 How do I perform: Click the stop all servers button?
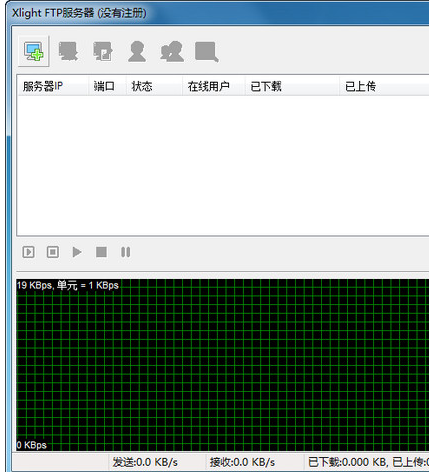click(53, 252)
